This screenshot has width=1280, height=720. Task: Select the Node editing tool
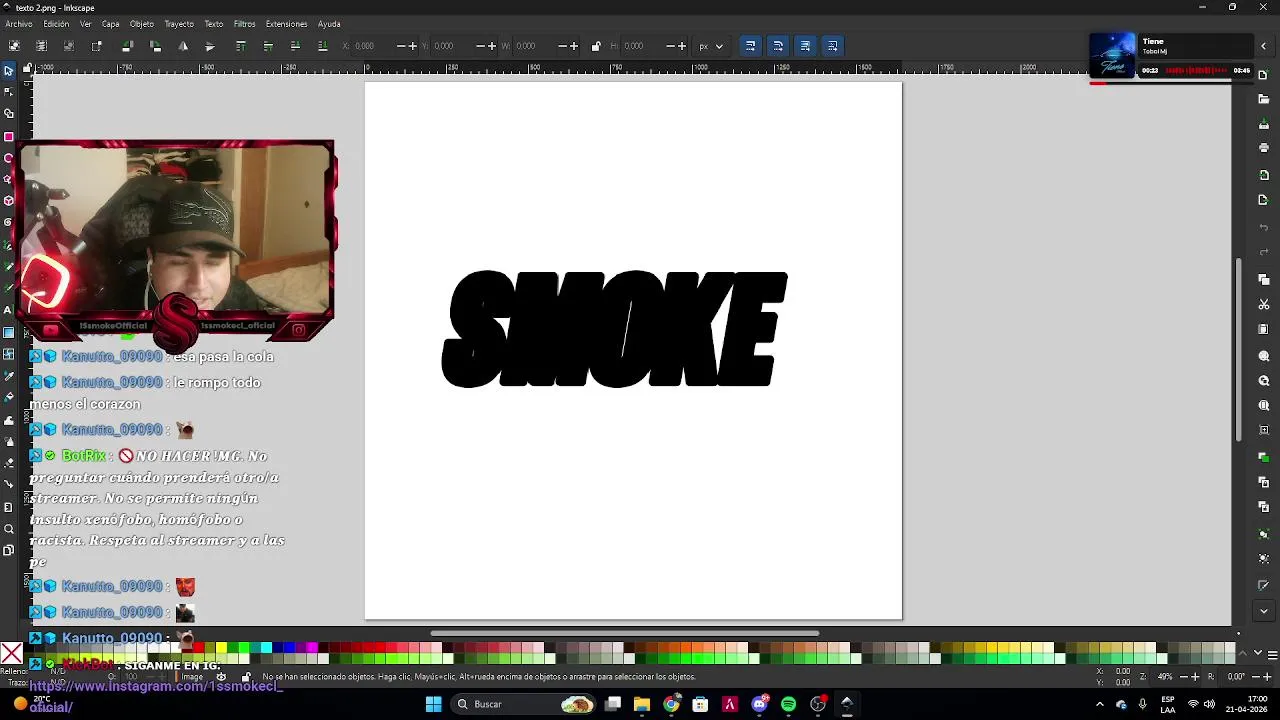[x=9, y=92]
